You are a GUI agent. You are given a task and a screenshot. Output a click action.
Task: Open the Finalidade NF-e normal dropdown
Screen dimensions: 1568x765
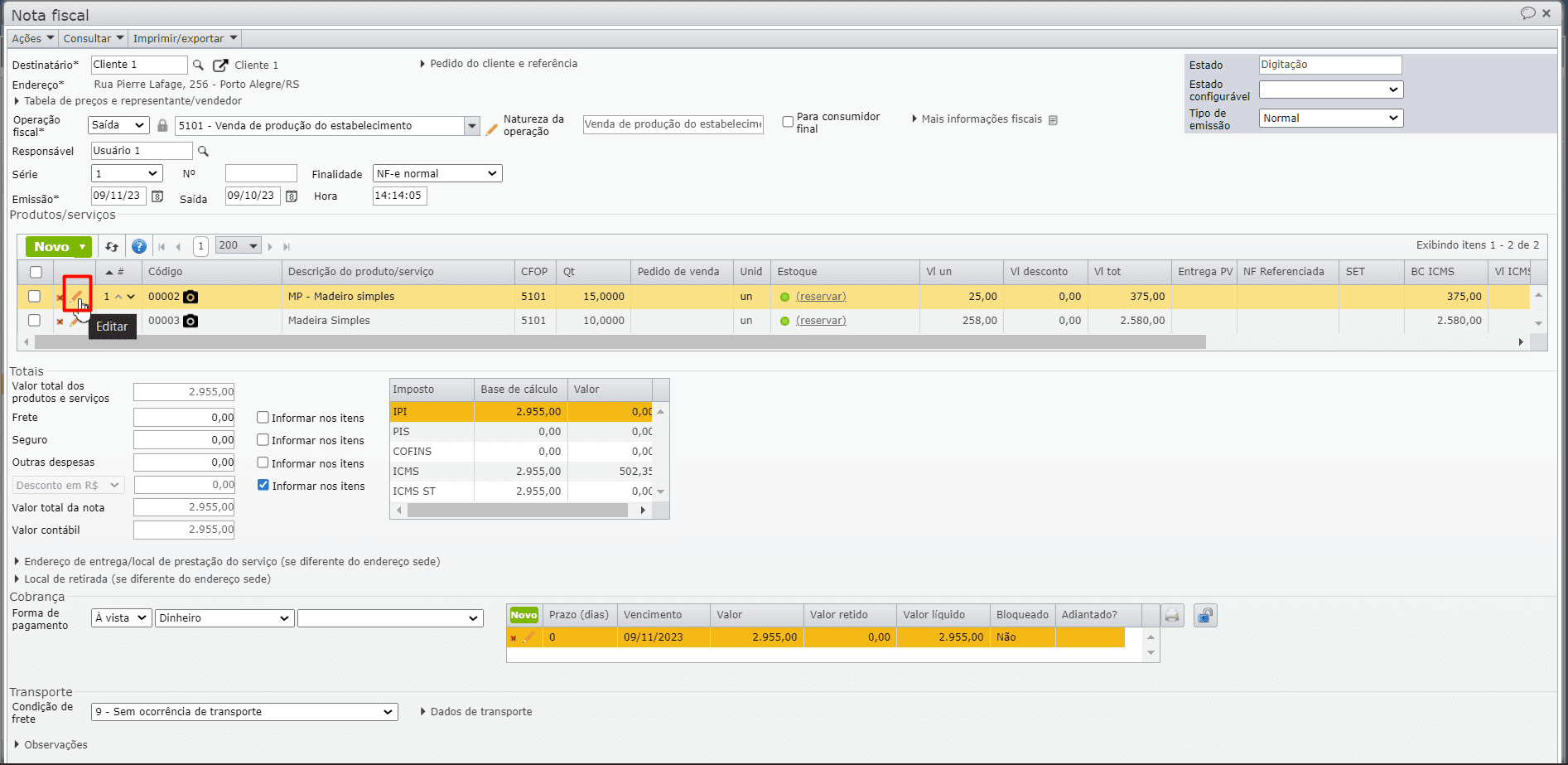[x=437, y=173]
